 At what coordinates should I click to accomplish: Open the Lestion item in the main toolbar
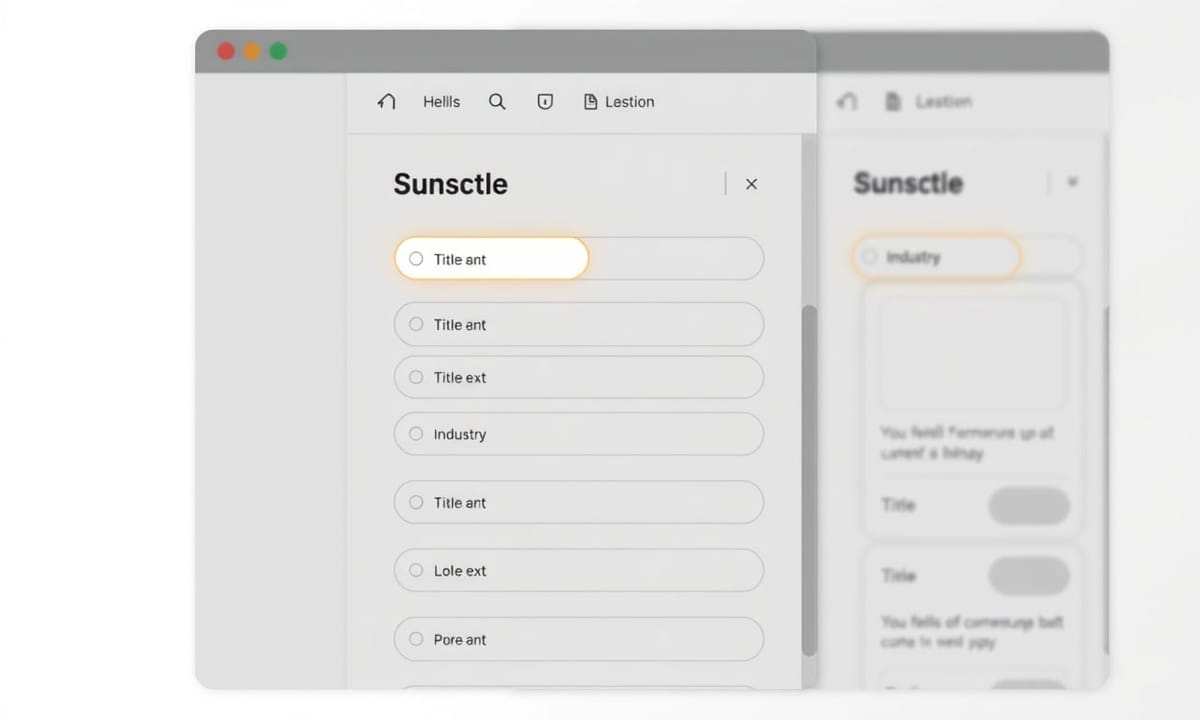(619, 102)
